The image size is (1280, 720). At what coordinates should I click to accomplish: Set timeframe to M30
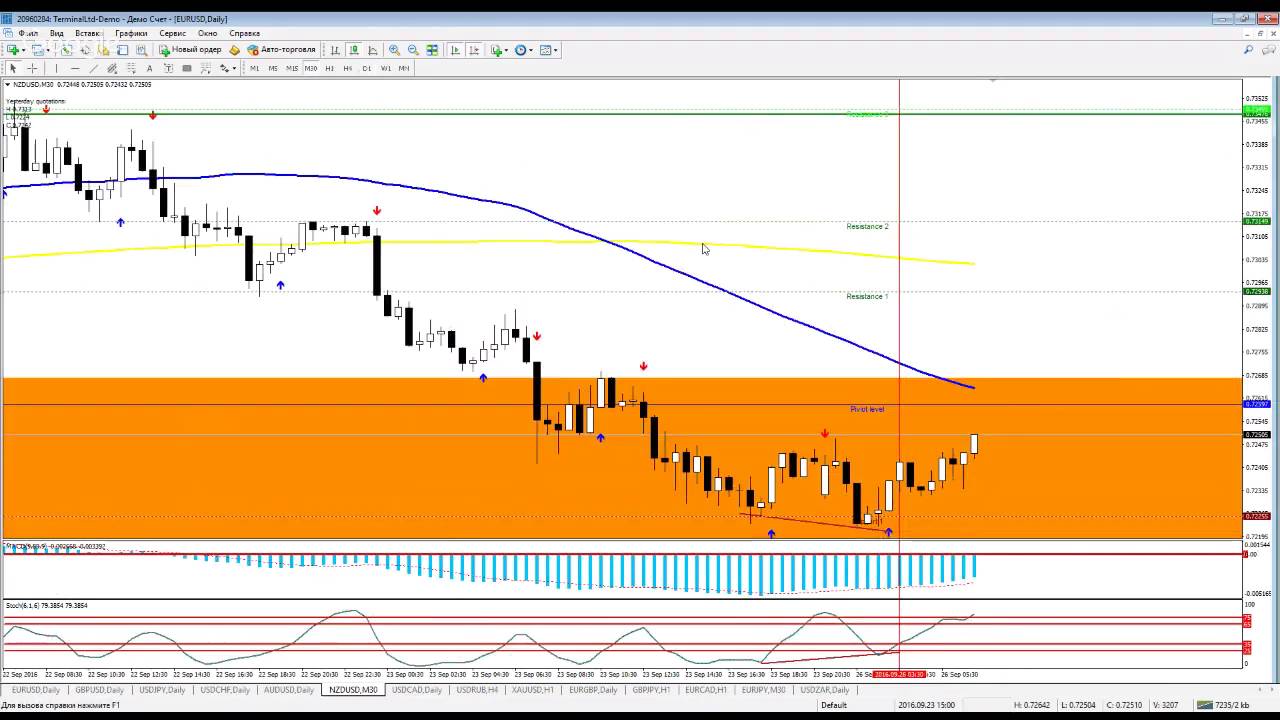coord(311,68)
